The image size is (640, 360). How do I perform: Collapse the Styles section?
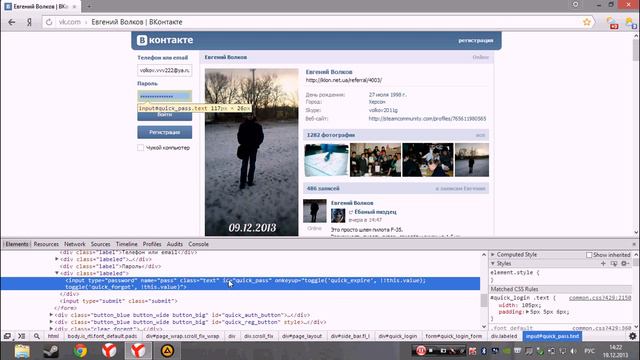[x=493, y=264]
